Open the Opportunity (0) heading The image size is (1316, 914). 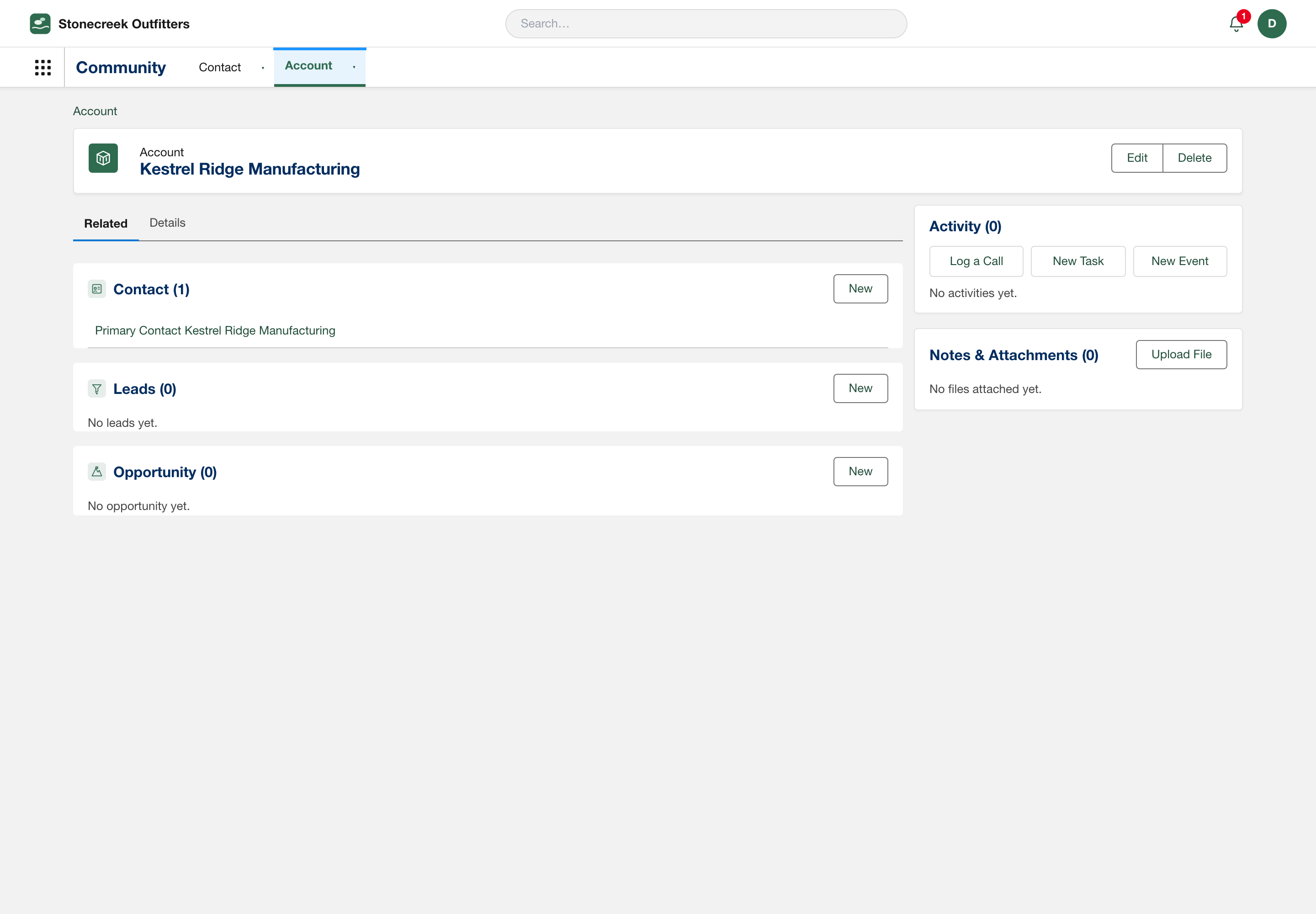[x=165, y=472]
